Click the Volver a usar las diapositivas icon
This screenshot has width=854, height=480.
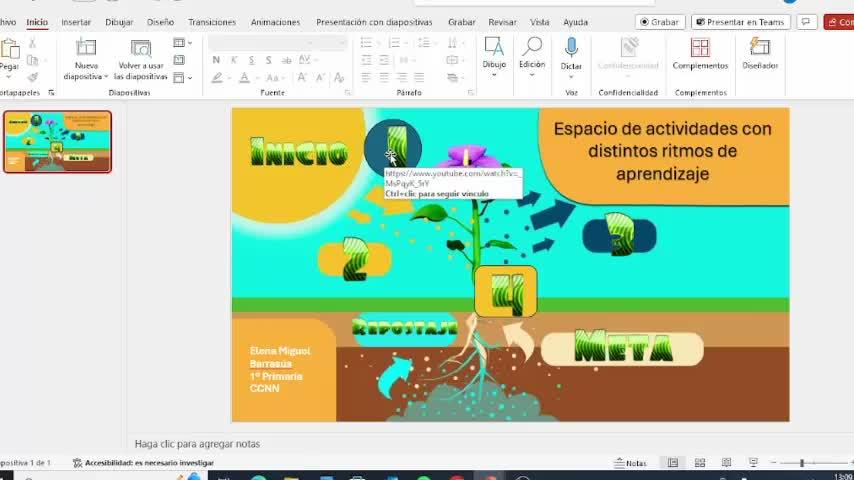click(x=140, y=48)
